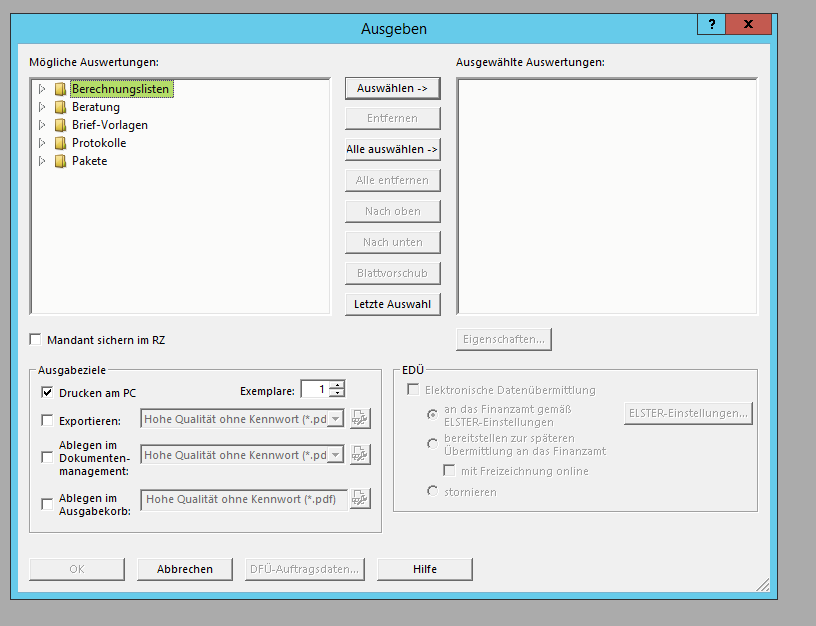Increase Exemplare with the up arrow

[x=338, y=386]
